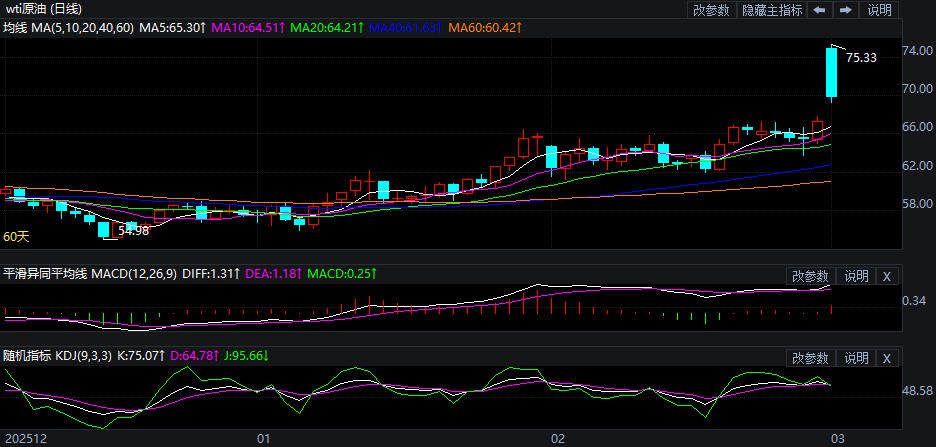Open 改参数 for the KDJ panel
This screenshot has height=447, width=936.
pyautogui.click(x=810, y=358)
